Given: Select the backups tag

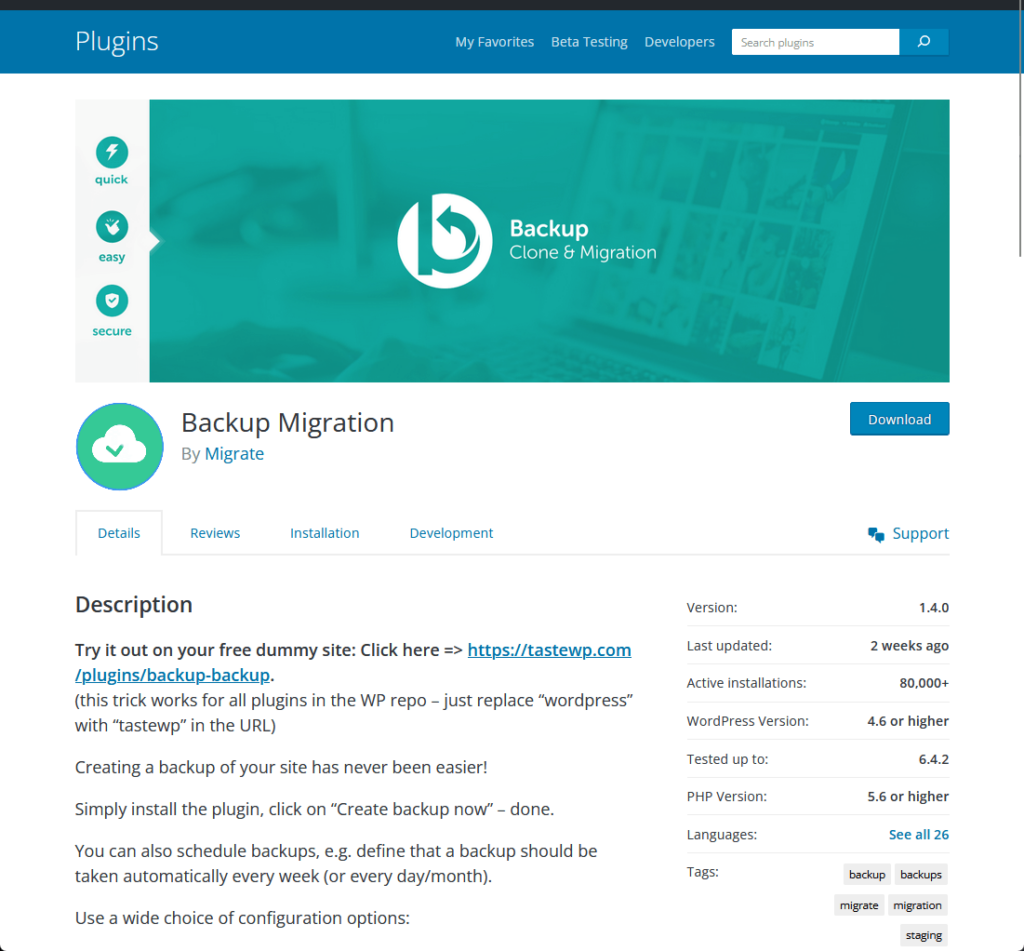Looking at the screenshot, I should pyautogui.click(x=921, y=875).
